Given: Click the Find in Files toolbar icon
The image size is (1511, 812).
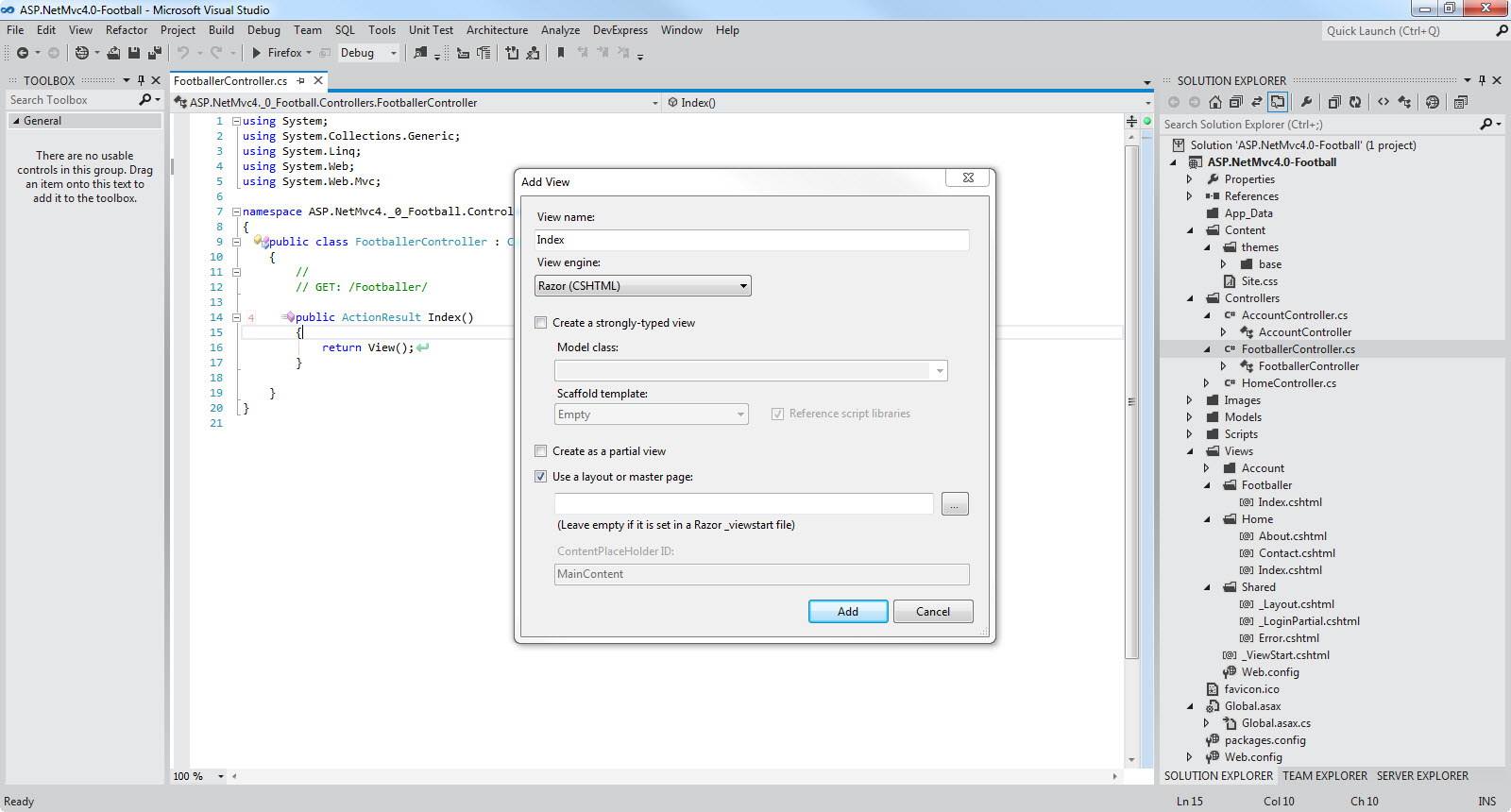Looking at the screenshot, I should coord(420,53).
